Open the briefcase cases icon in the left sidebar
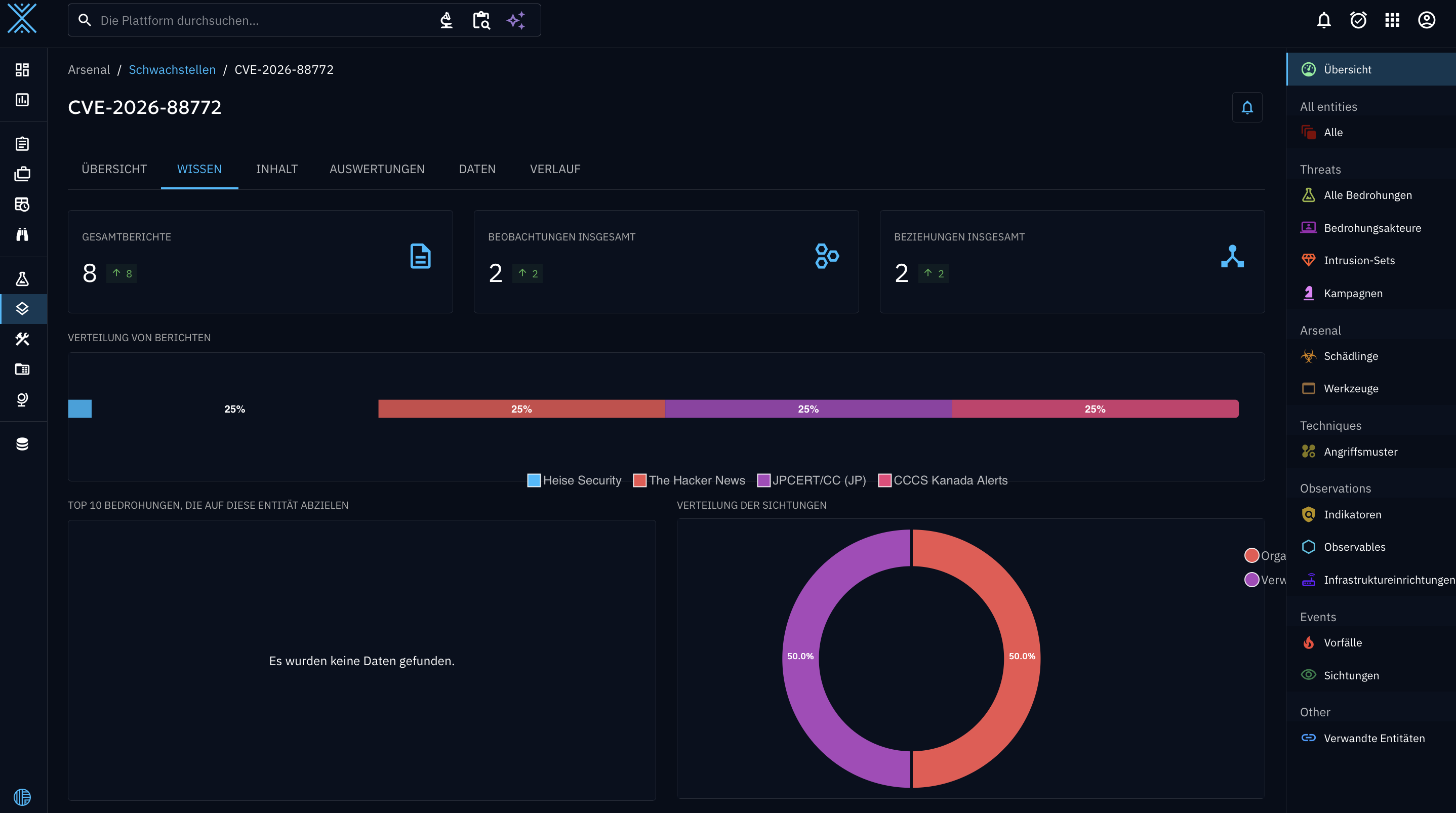The image size is (1456, 813). (x=22, y=174)
